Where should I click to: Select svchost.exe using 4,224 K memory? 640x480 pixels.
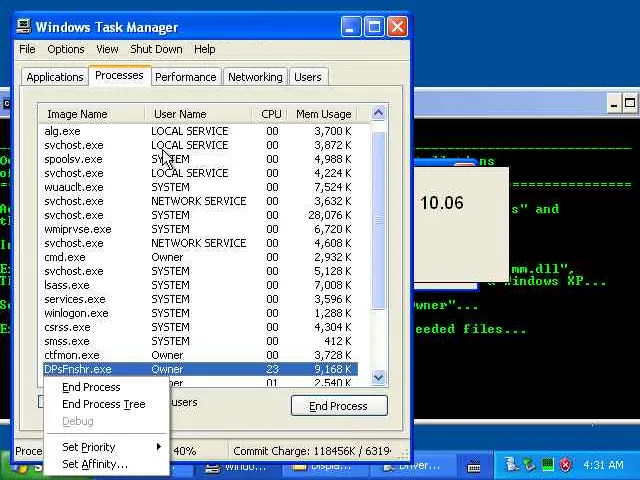(200, 173)
